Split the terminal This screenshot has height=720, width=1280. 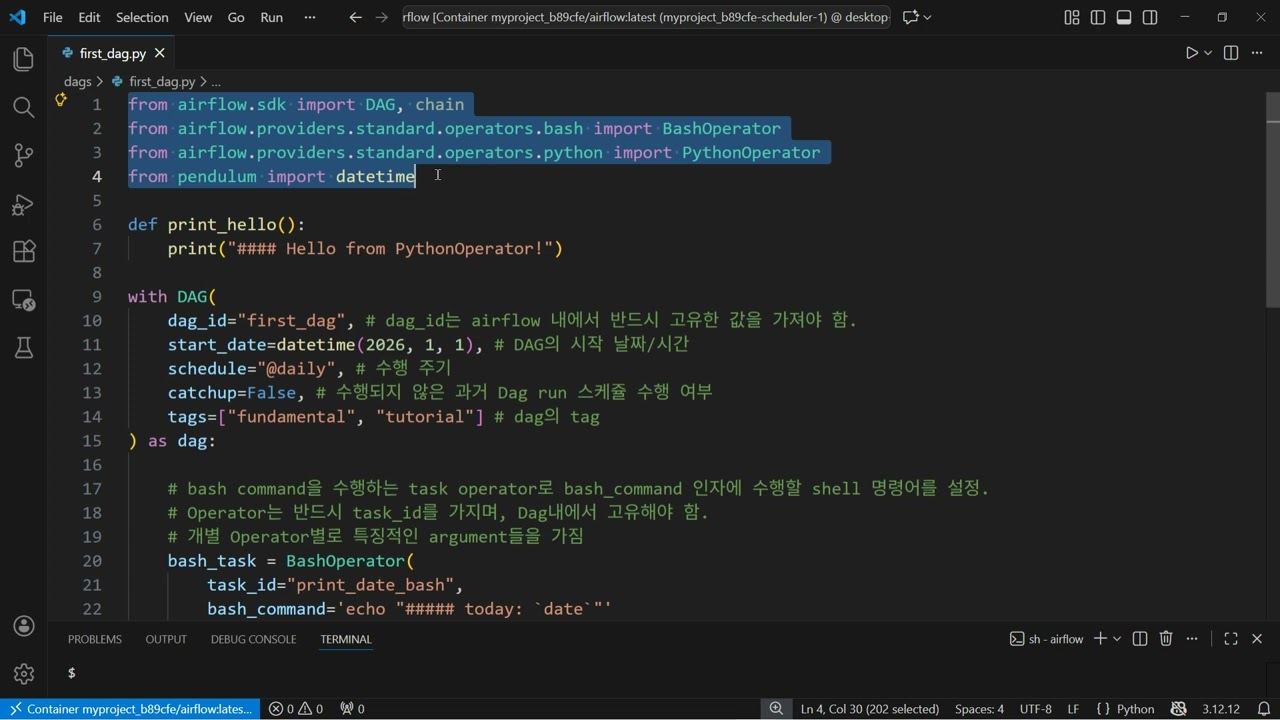pos(1140,639)
